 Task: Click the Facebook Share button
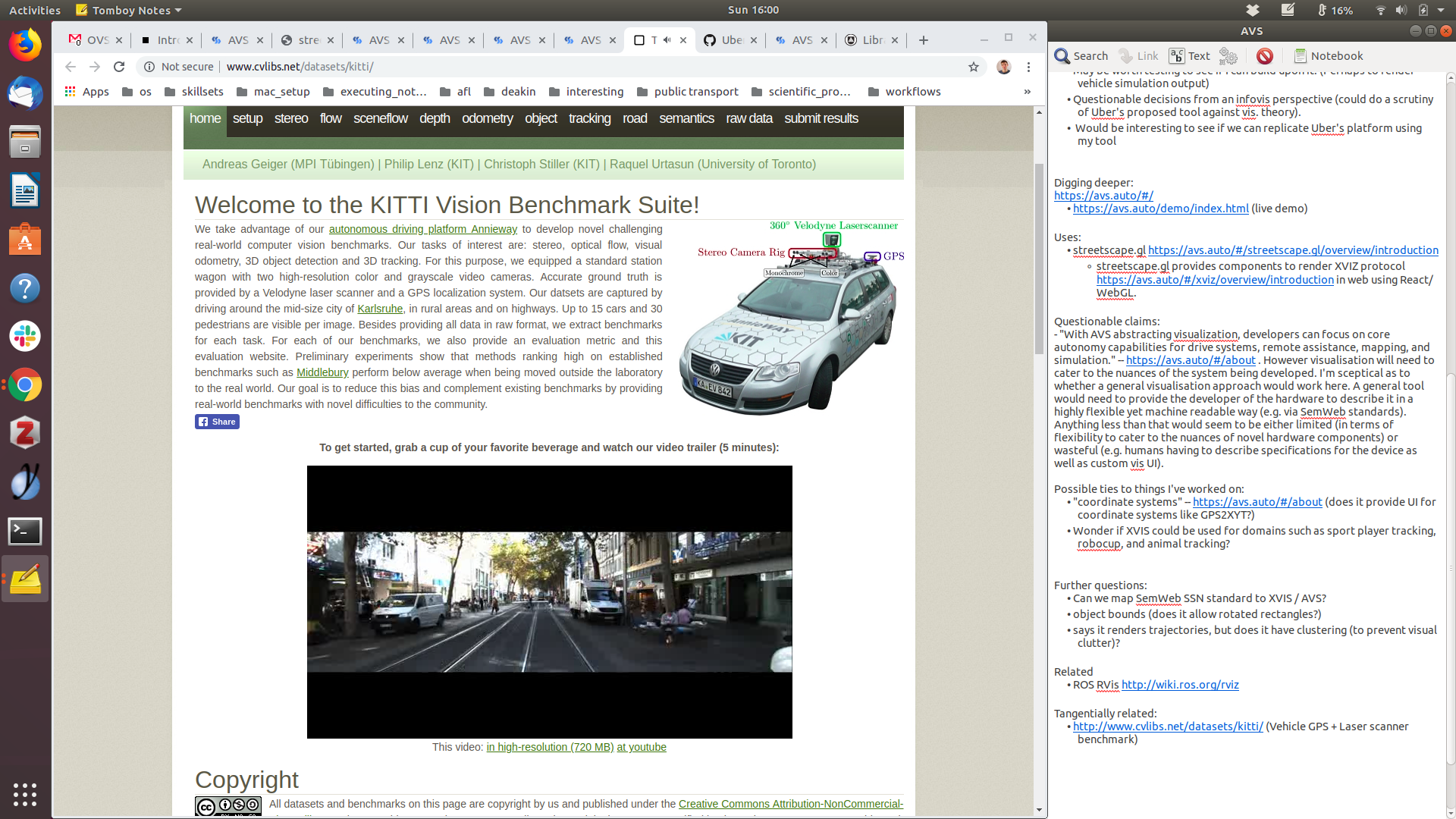pos(217,422)
